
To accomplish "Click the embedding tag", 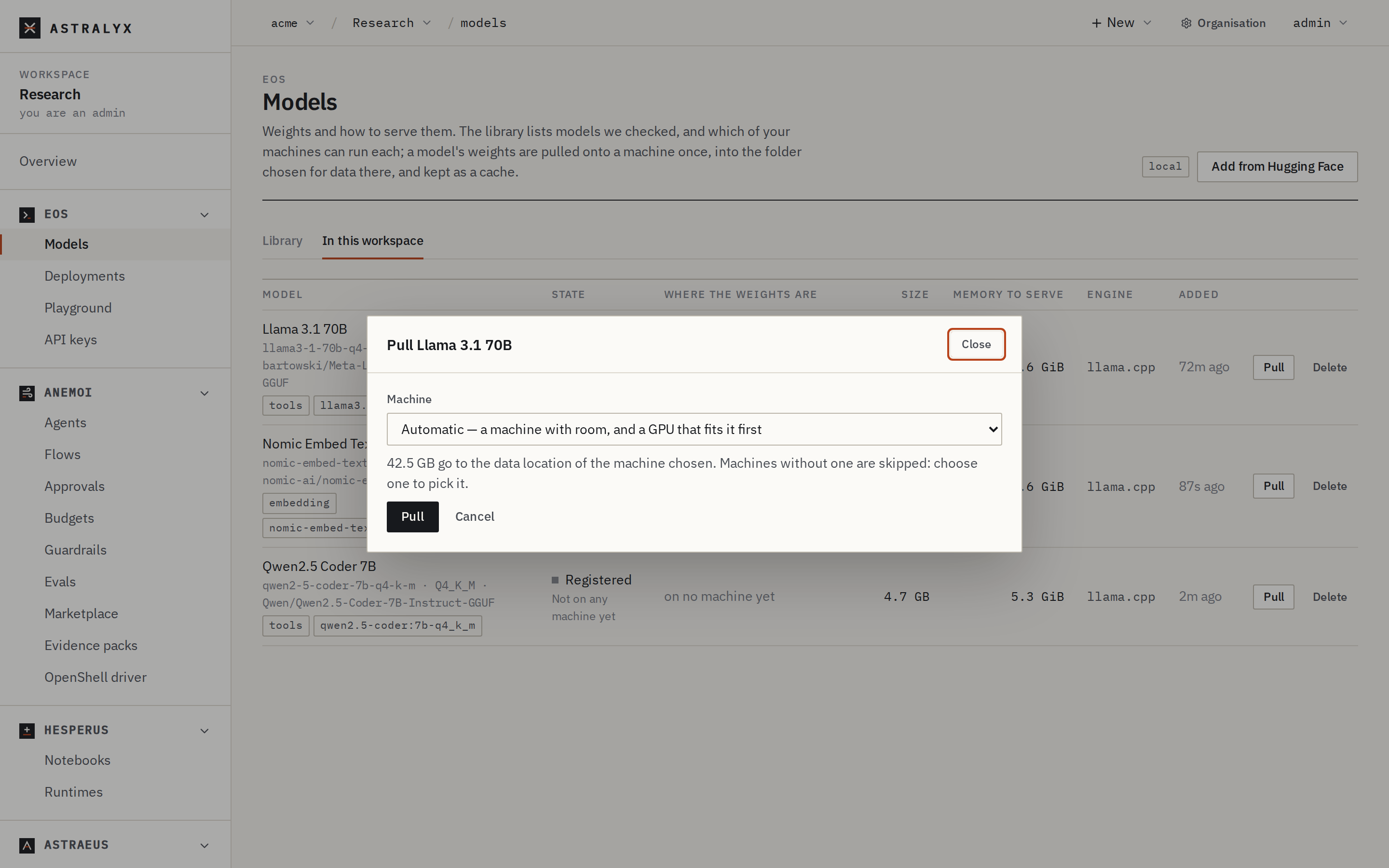I will click(299, 503).
